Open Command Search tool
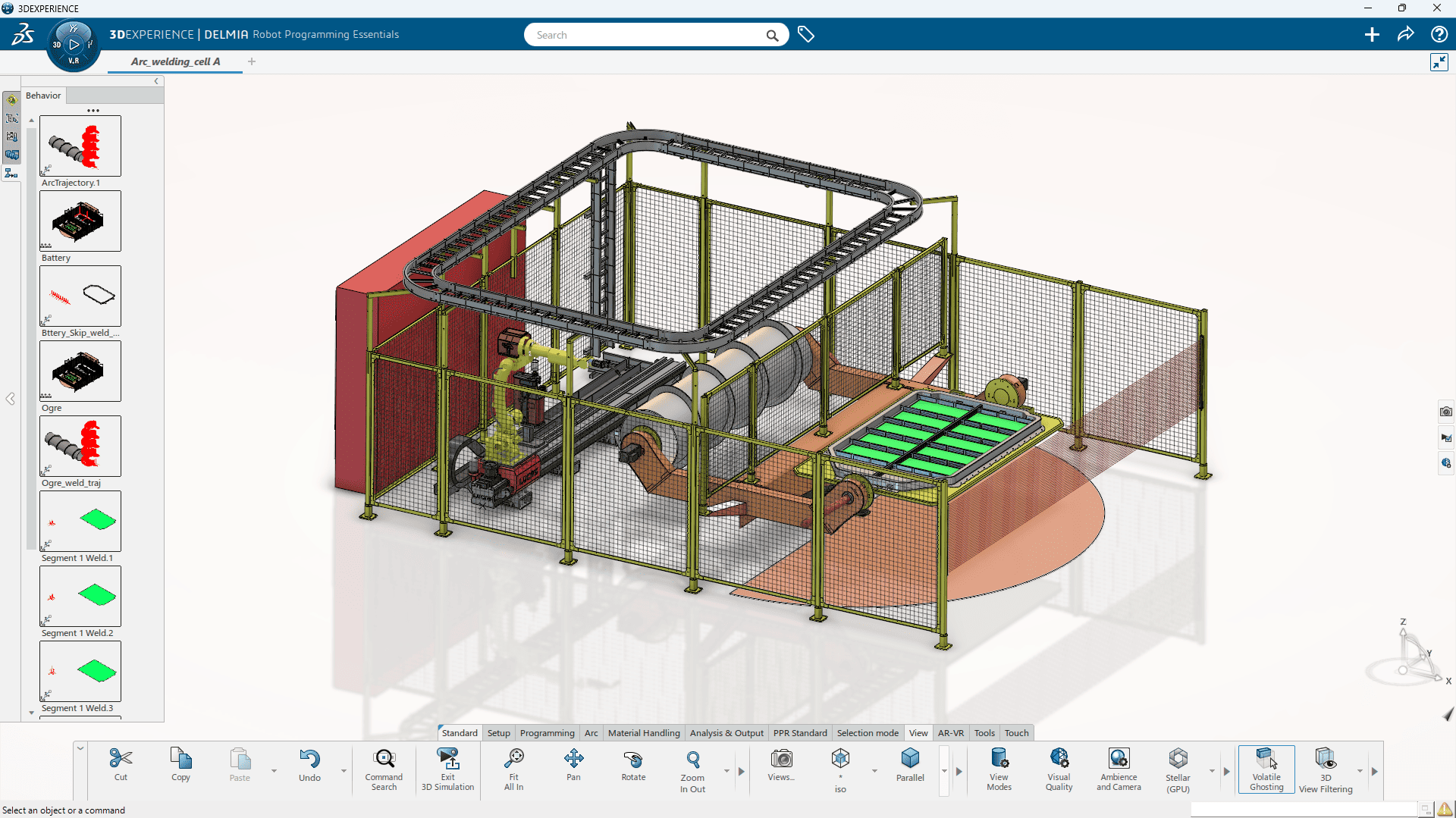The image size is (1456, 818). pyautogui.click(x=384, y=760)
